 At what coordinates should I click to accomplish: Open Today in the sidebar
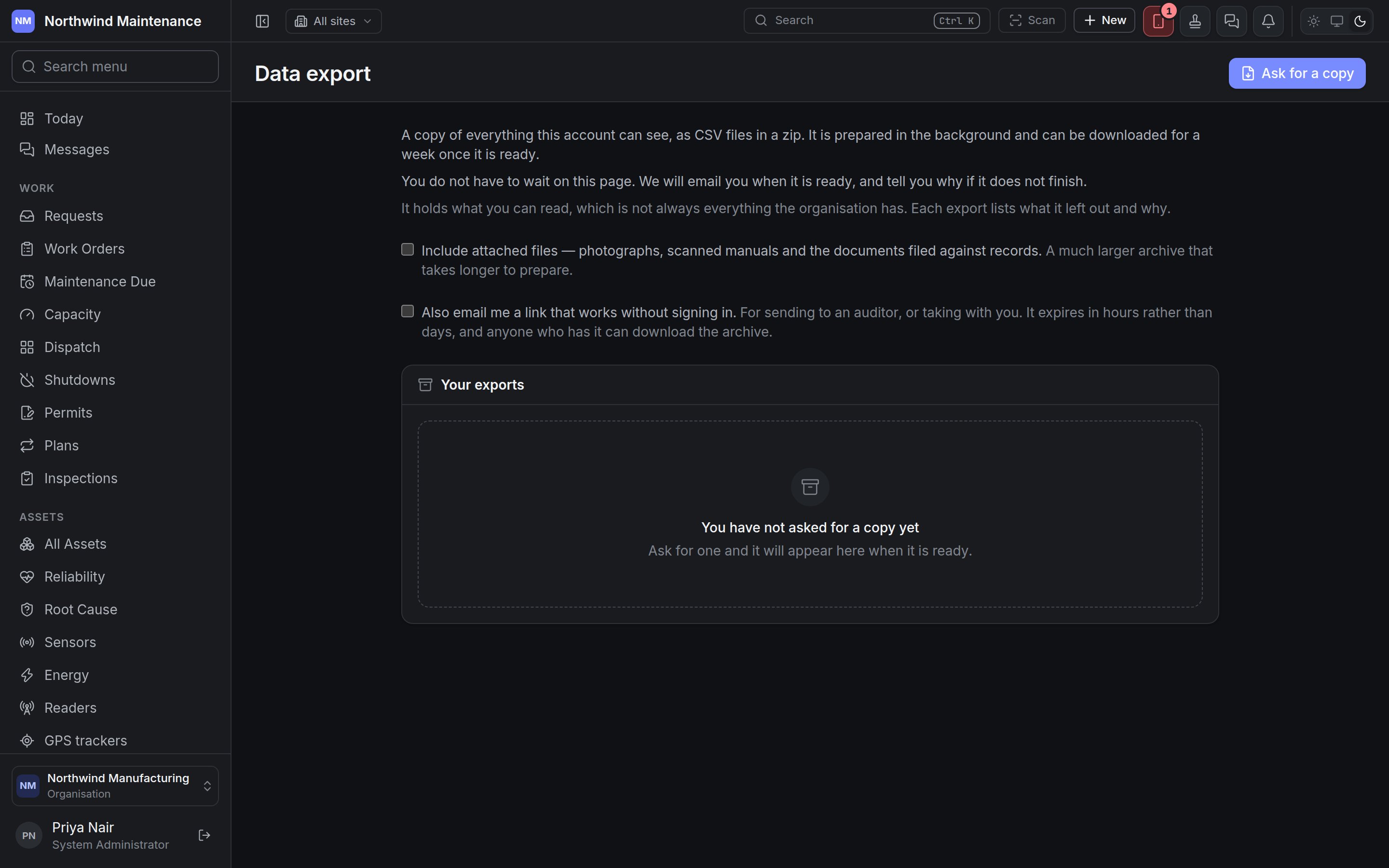(x=115, y=119)
